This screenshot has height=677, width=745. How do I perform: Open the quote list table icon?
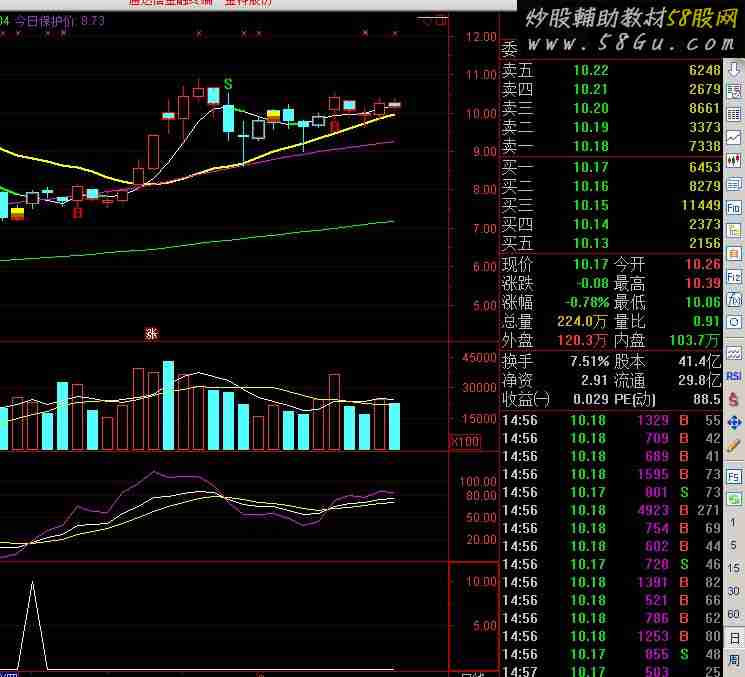click(734, 91)
